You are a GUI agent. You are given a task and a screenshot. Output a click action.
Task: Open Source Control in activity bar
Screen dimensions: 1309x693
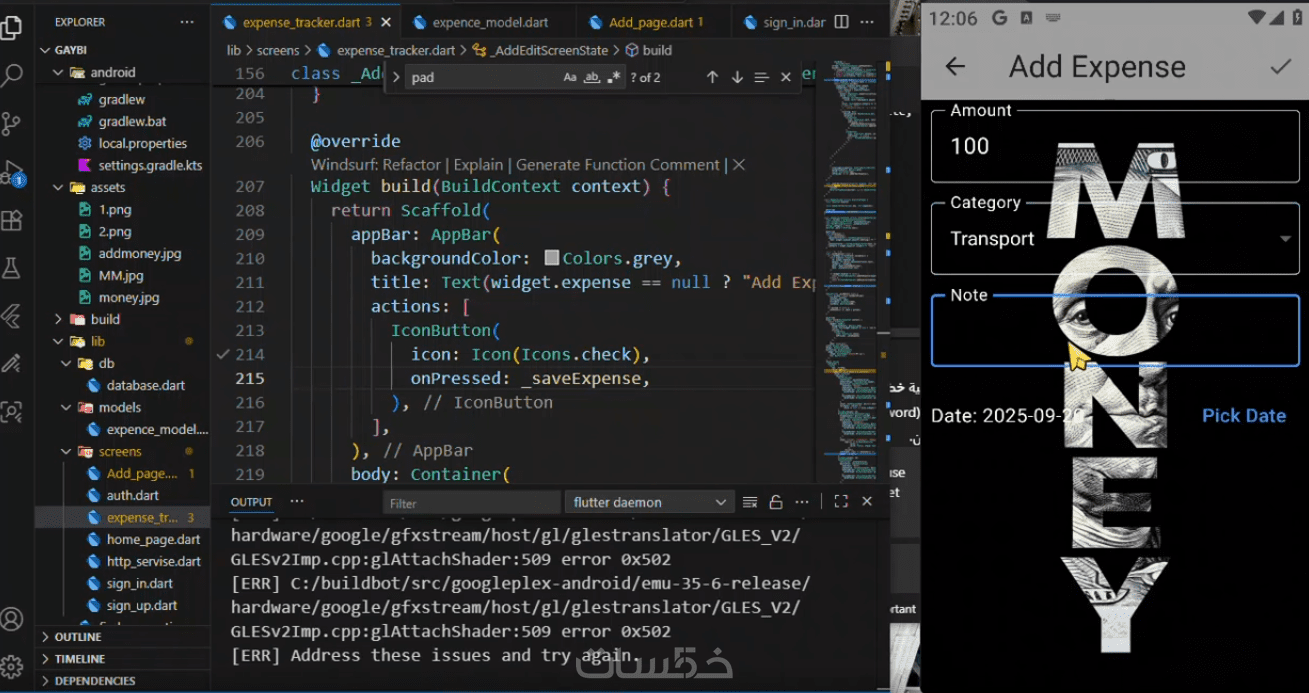[12, 124]
